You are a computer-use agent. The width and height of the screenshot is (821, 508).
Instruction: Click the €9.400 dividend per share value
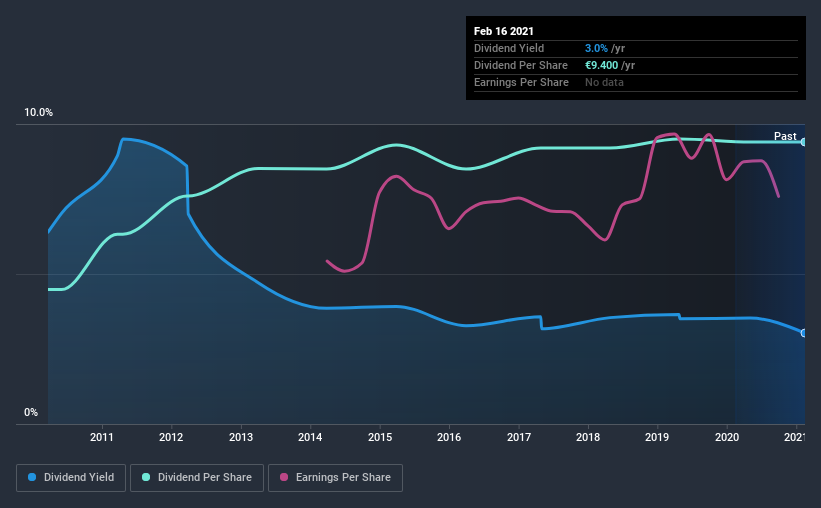point(602,65)
